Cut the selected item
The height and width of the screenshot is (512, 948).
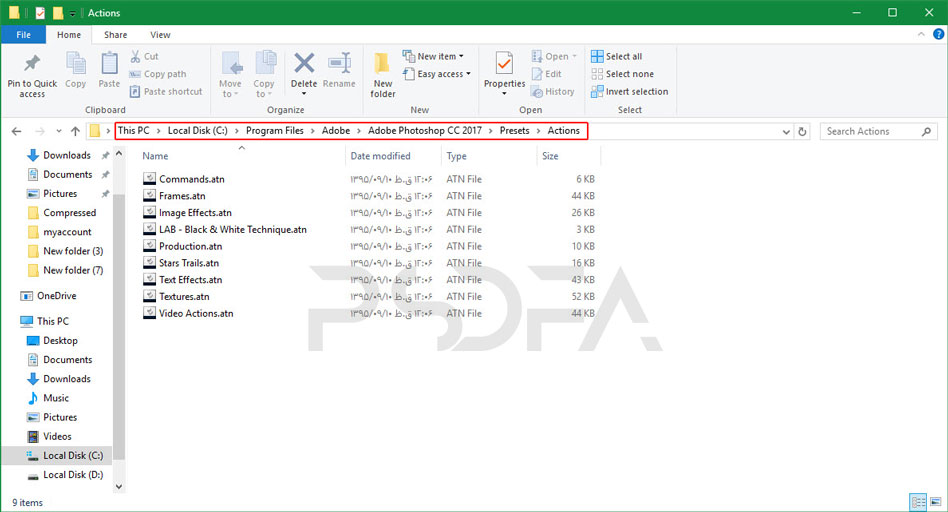144,56
